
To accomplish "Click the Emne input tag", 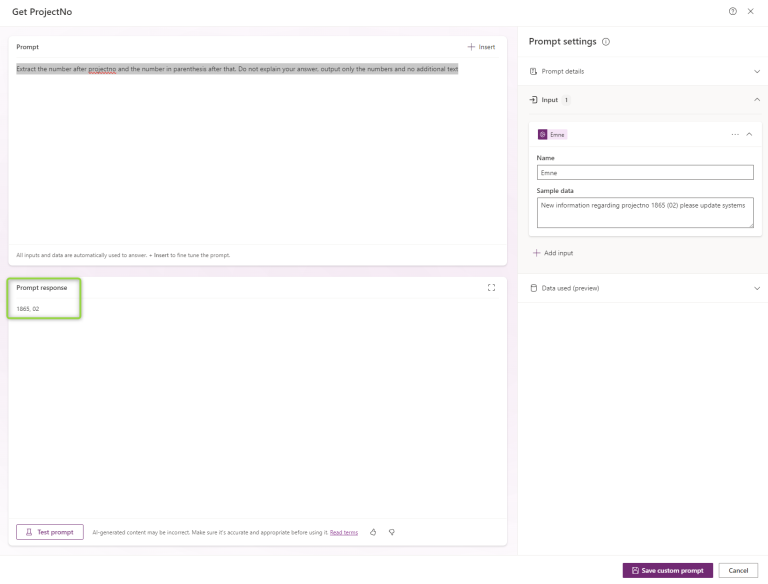I will 552,134.
